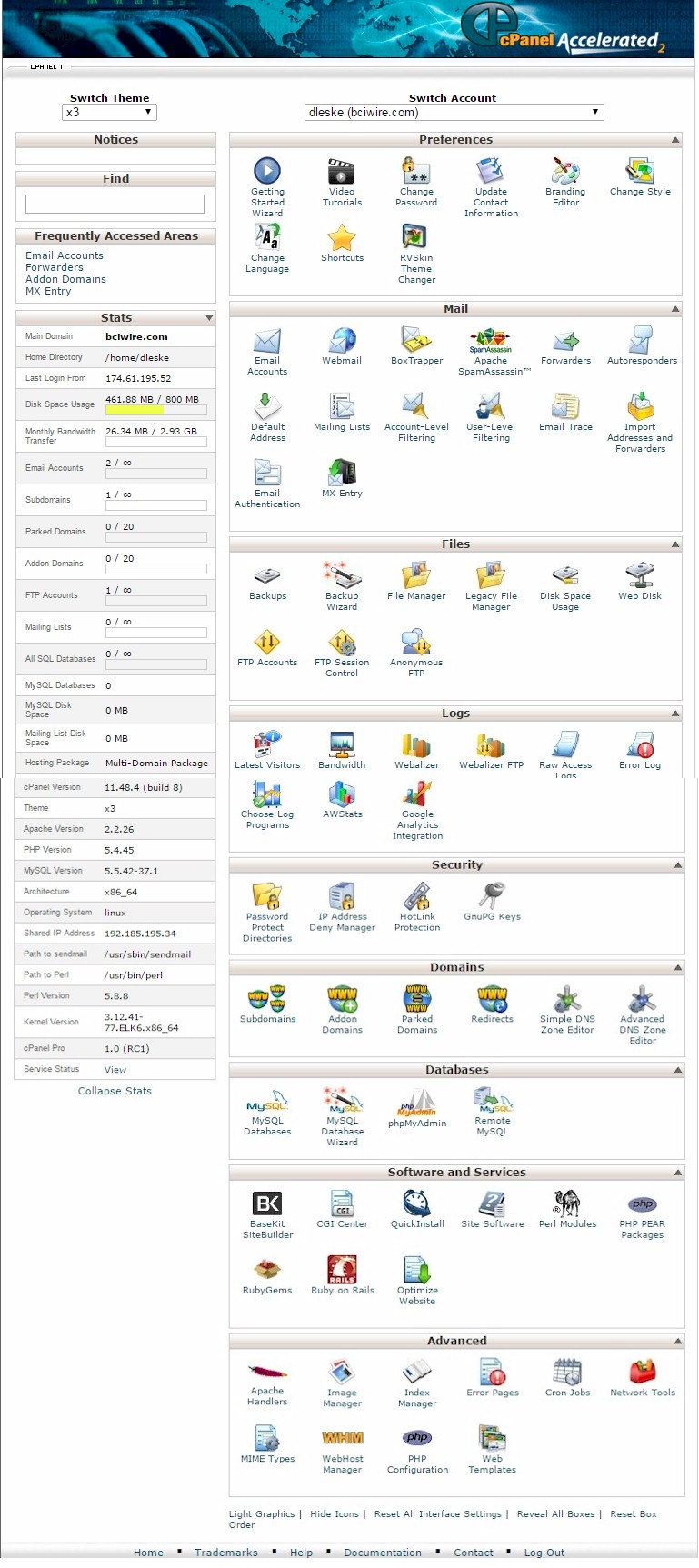Open Email Accounts in Frequently Accessed Areas
The image size is (699, 1568).
[65, 255]
